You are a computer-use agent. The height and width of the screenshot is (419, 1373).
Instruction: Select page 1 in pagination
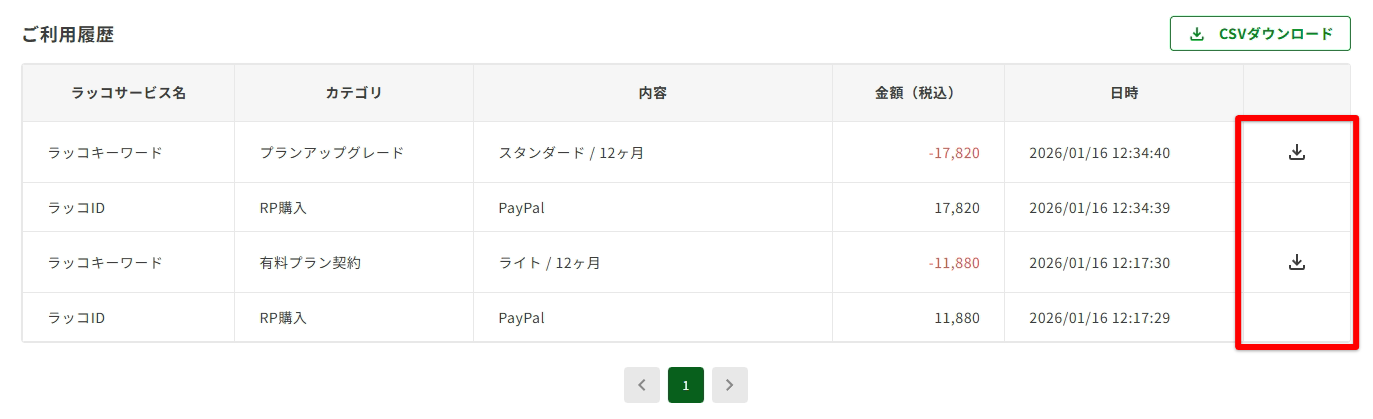click(686, 385)
